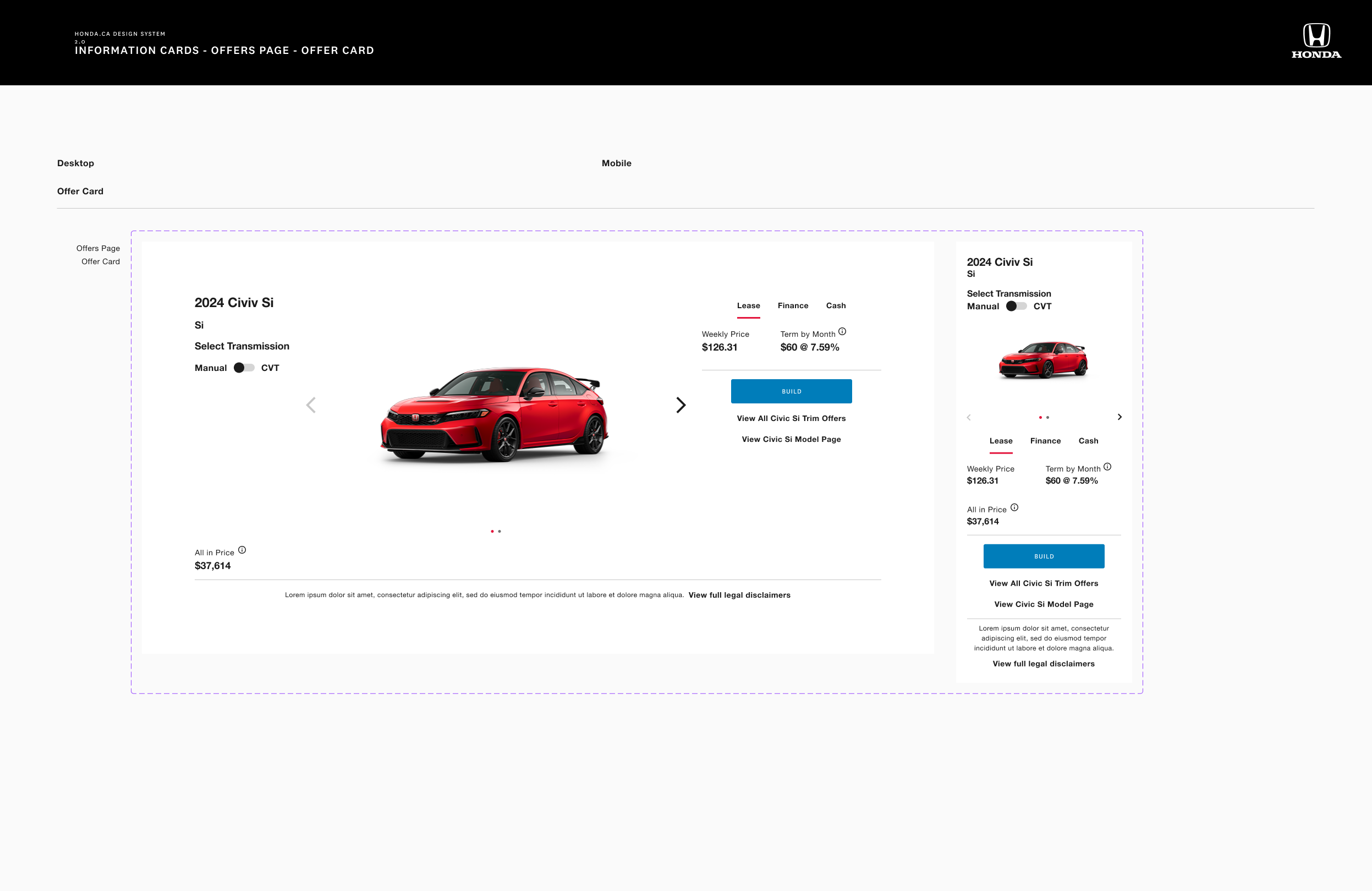Click info icon beside desktop Term by Month
The width and height of the screenshot is (1372, 891).
pyautogui.click(x=842, y=331)
